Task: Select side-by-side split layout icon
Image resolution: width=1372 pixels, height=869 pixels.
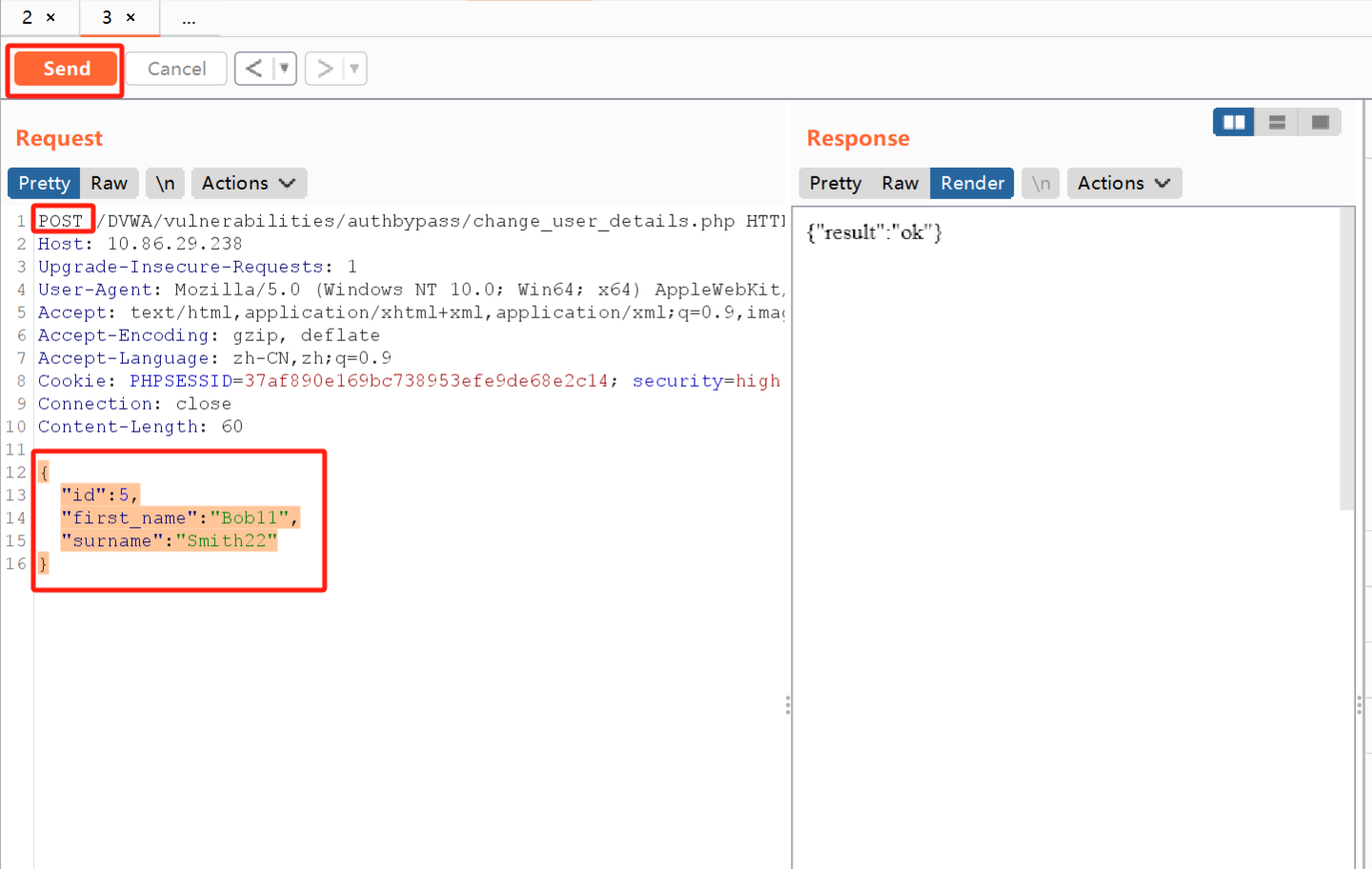Action: tap(1234, 122)
